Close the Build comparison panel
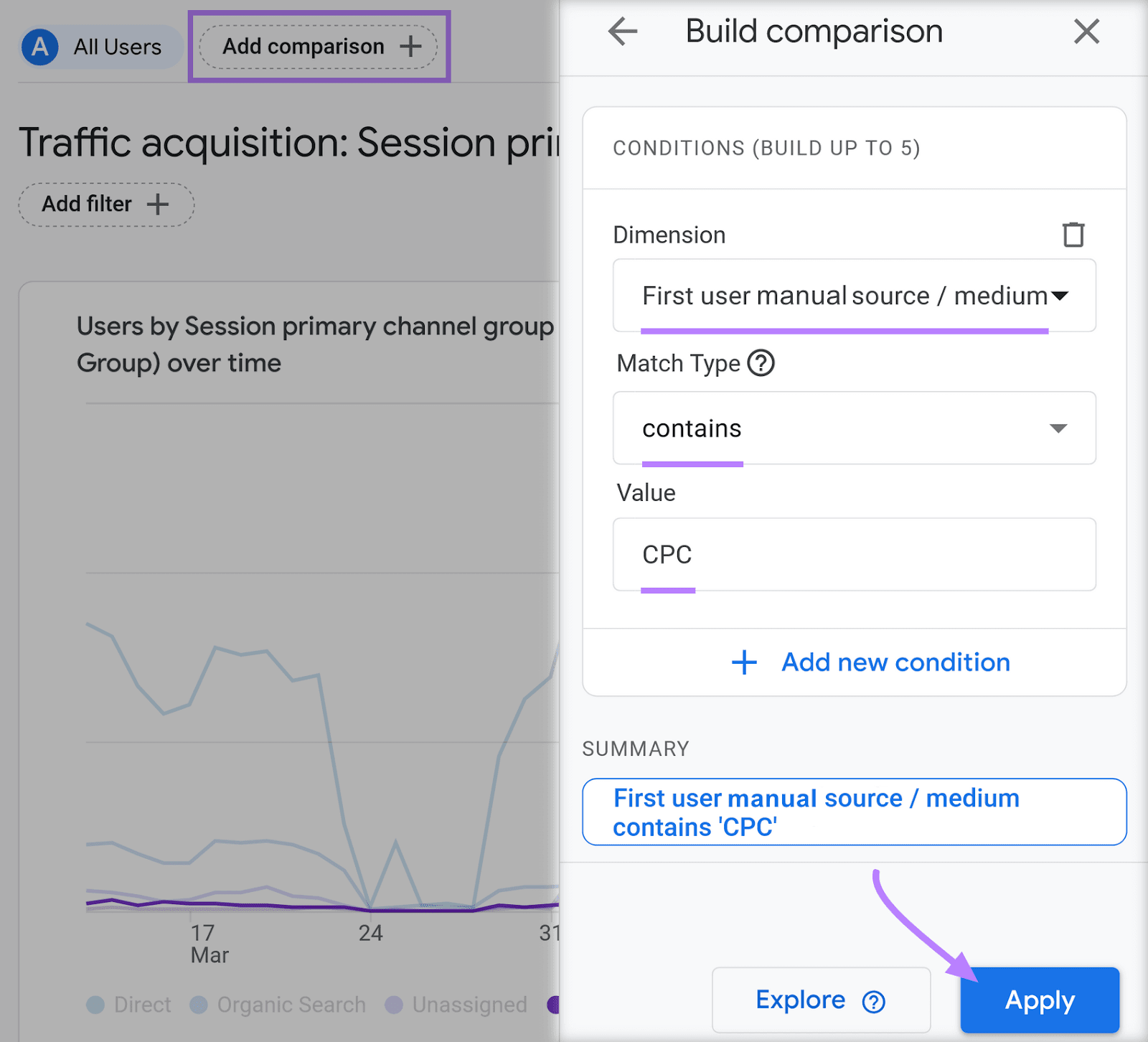The image size is (1148, 1042). (1086, 32)
